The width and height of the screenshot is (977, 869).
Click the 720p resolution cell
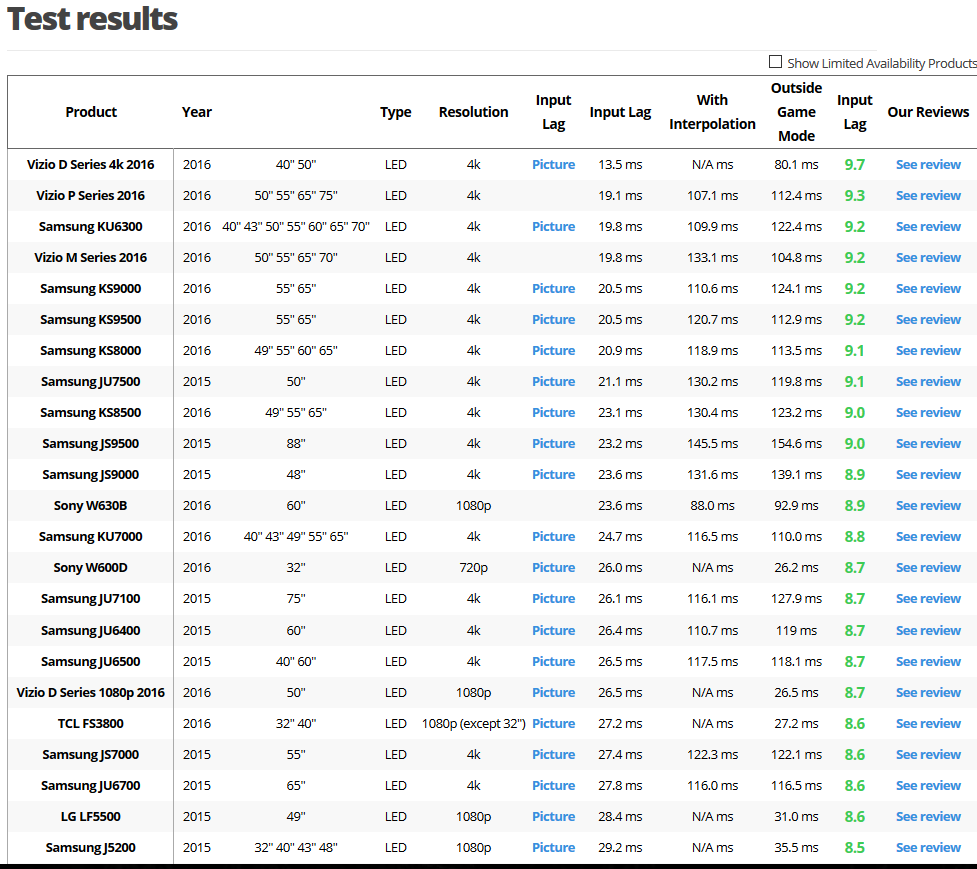pos(474,567)
